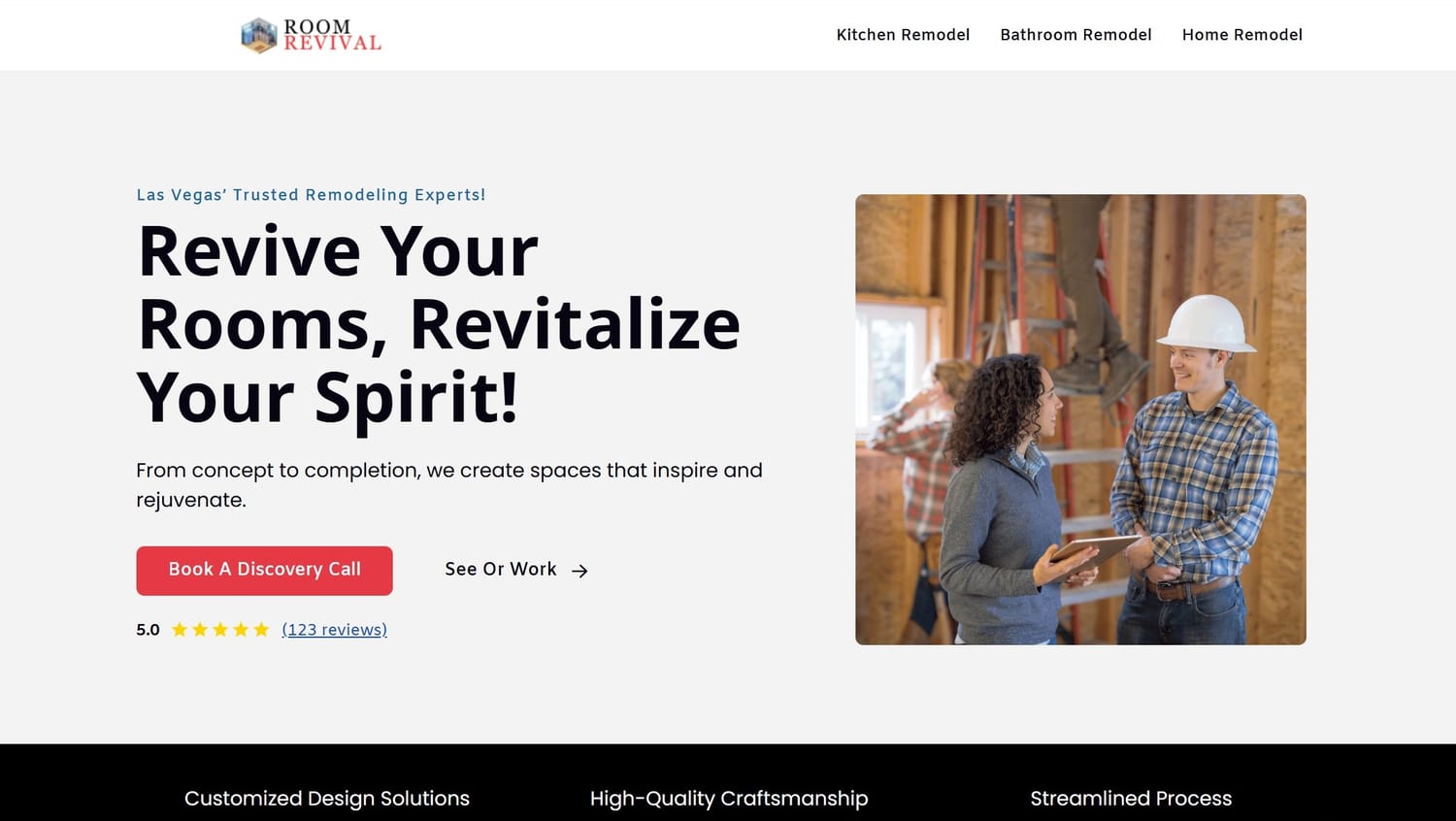1456x821 pixels.
Task: Go to the Home Remodel page
Action: [1241, 35]
